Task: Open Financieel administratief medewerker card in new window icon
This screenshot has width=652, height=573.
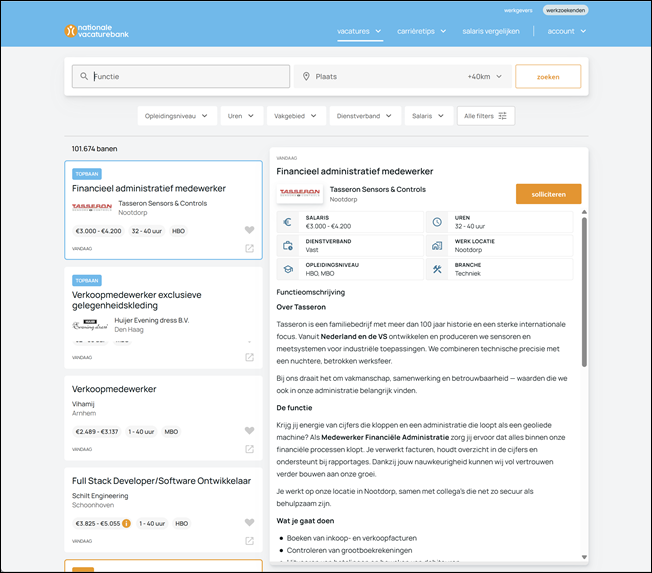Action: pos(249,249)
